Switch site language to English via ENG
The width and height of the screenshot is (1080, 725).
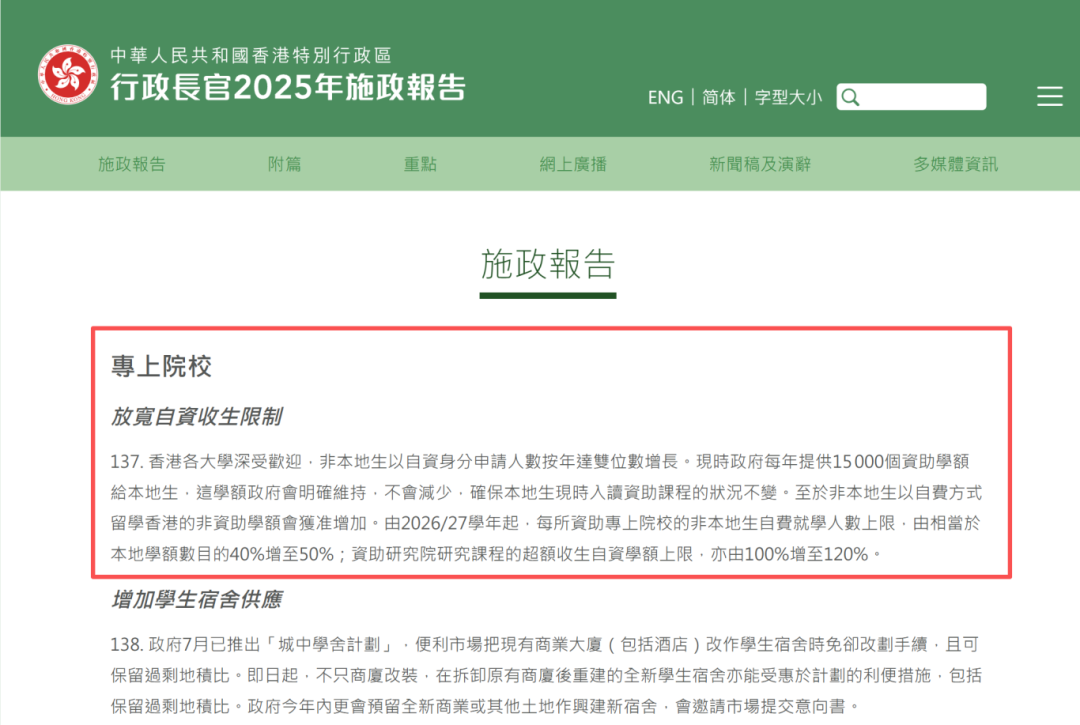(x=665, y=97)
